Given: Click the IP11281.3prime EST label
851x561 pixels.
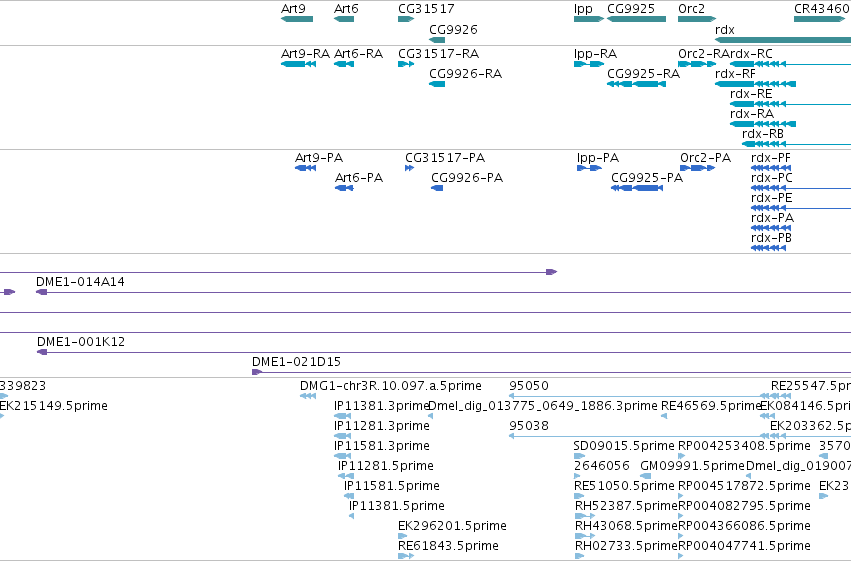Looking at the screenshot, I should point(382,426).
